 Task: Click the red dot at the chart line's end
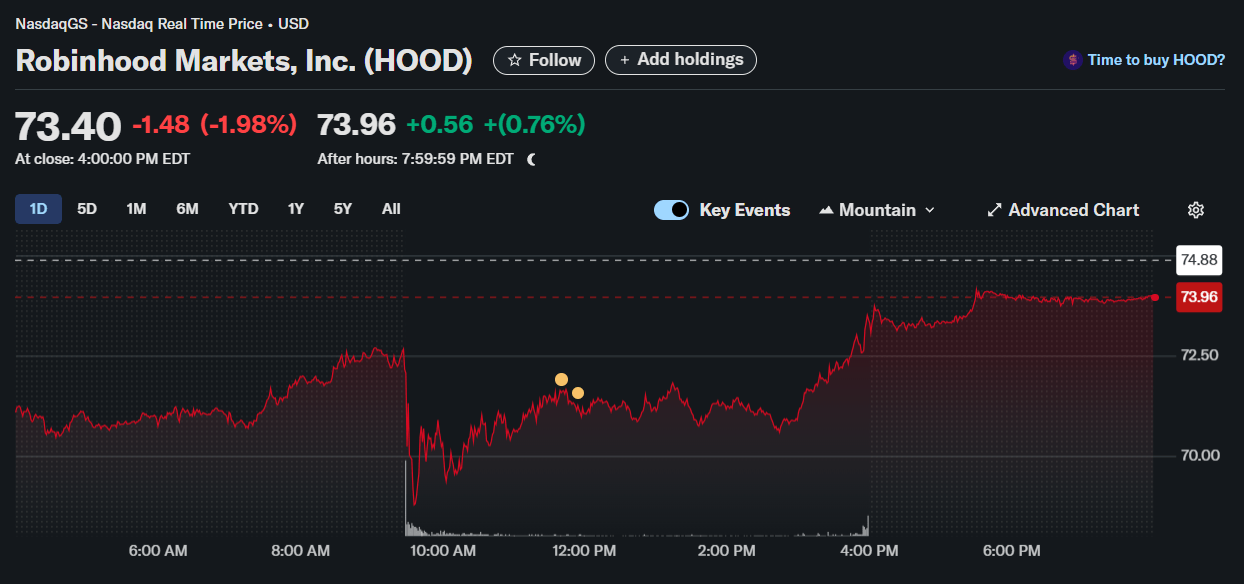coord(1155,297)
